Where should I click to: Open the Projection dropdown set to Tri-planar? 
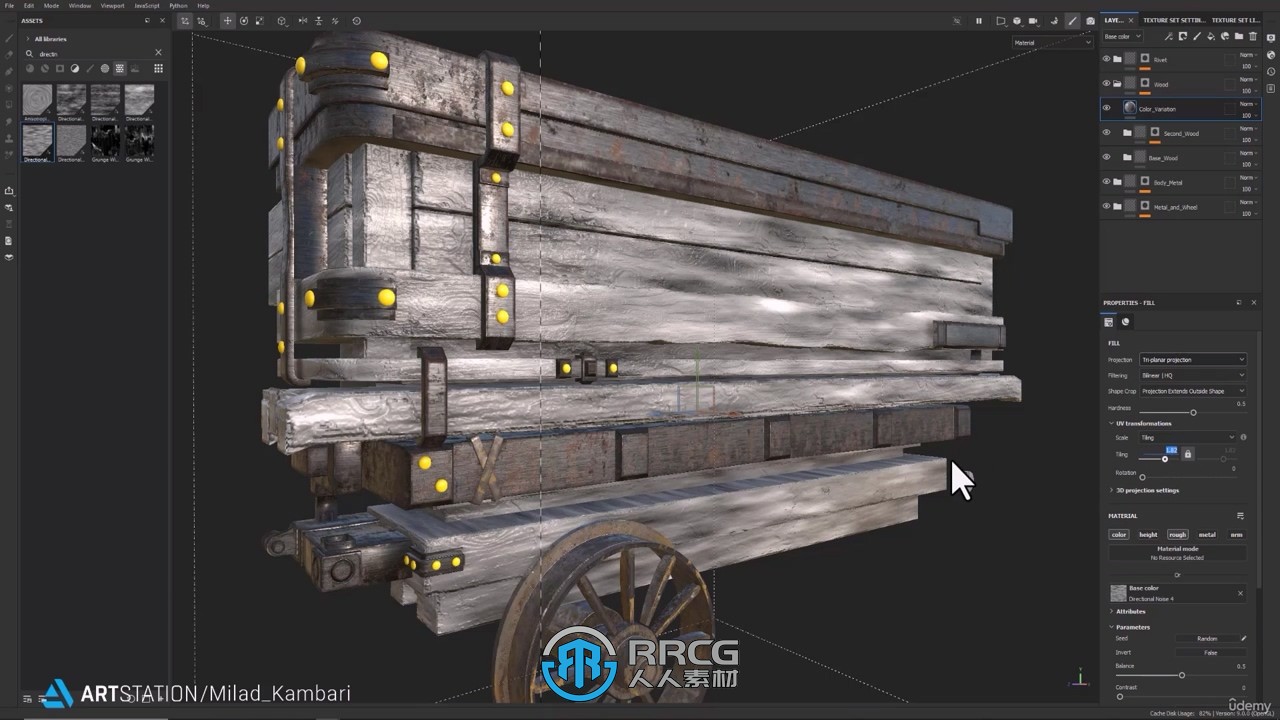(1193, 360)
